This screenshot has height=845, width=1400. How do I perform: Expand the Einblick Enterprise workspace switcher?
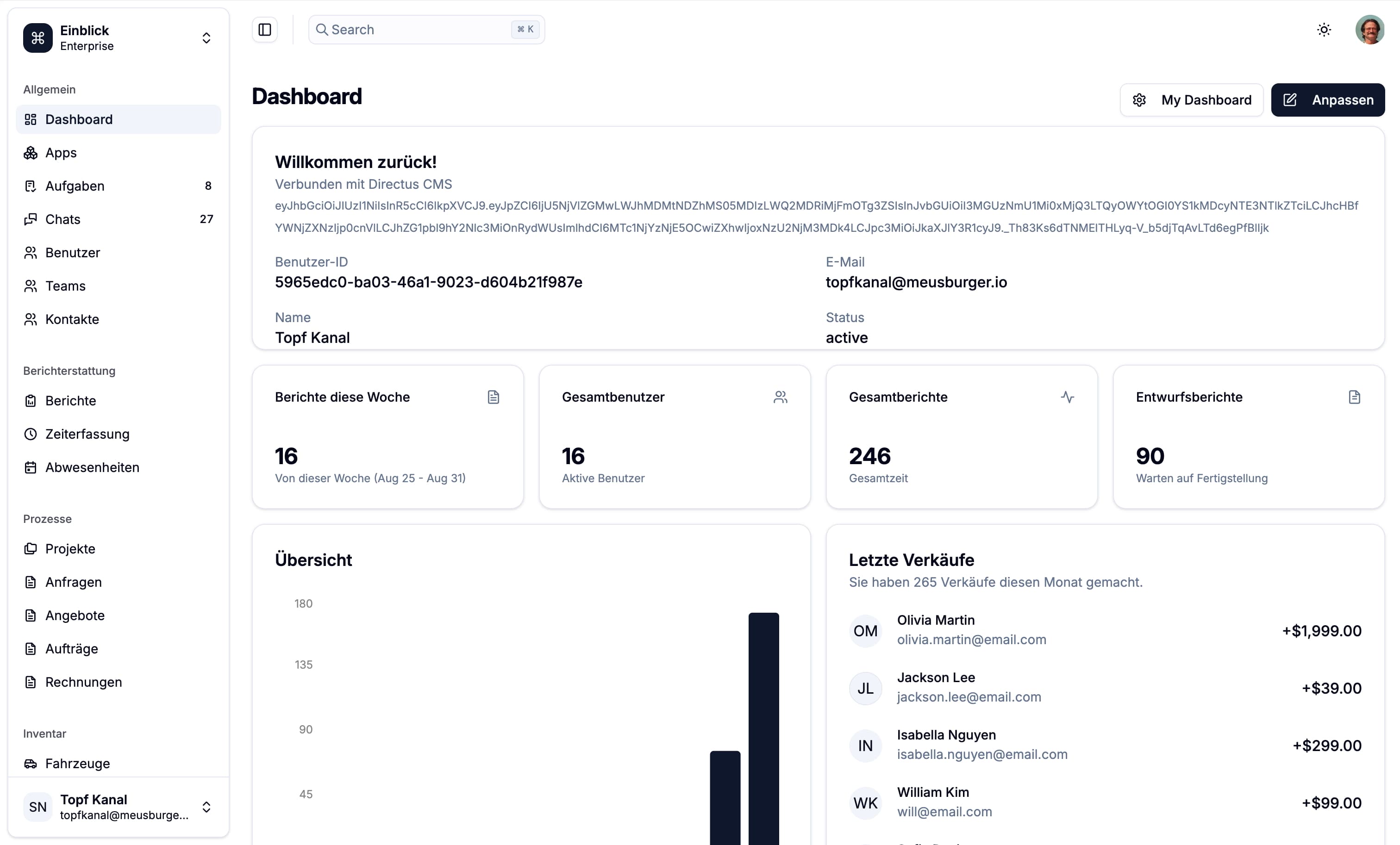pyautogui.click(x=206, y=38)
